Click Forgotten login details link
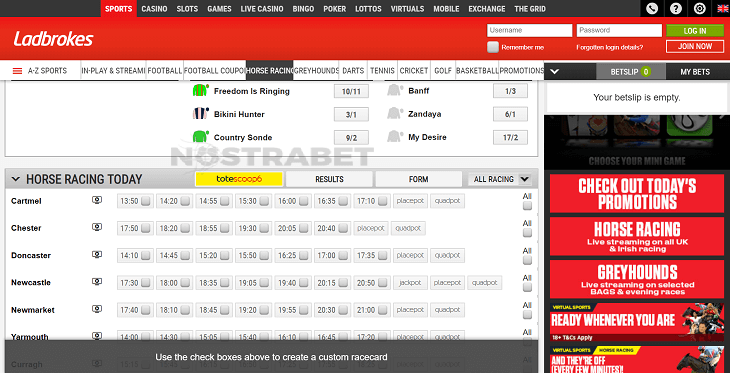Image resolution: width=730 pixels, height=373 pixels. click(609, 47)
